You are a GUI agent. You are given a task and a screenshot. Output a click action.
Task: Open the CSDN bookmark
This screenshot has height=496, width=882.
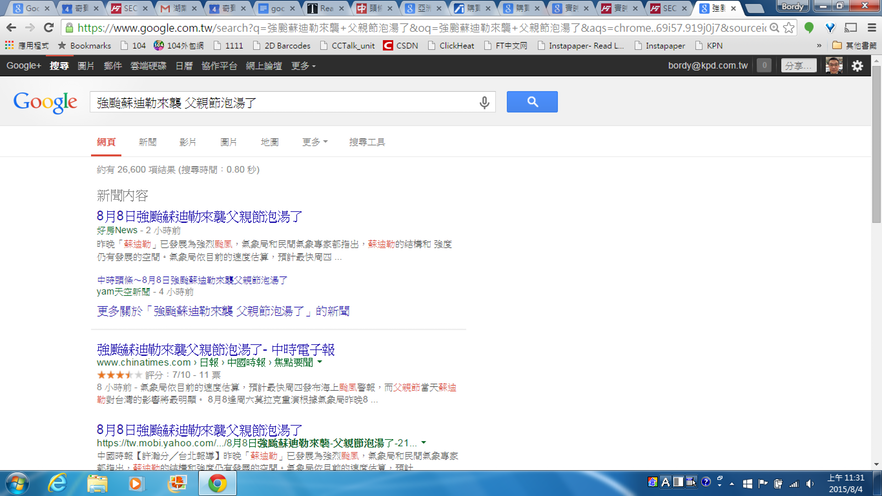coord(400,46)
